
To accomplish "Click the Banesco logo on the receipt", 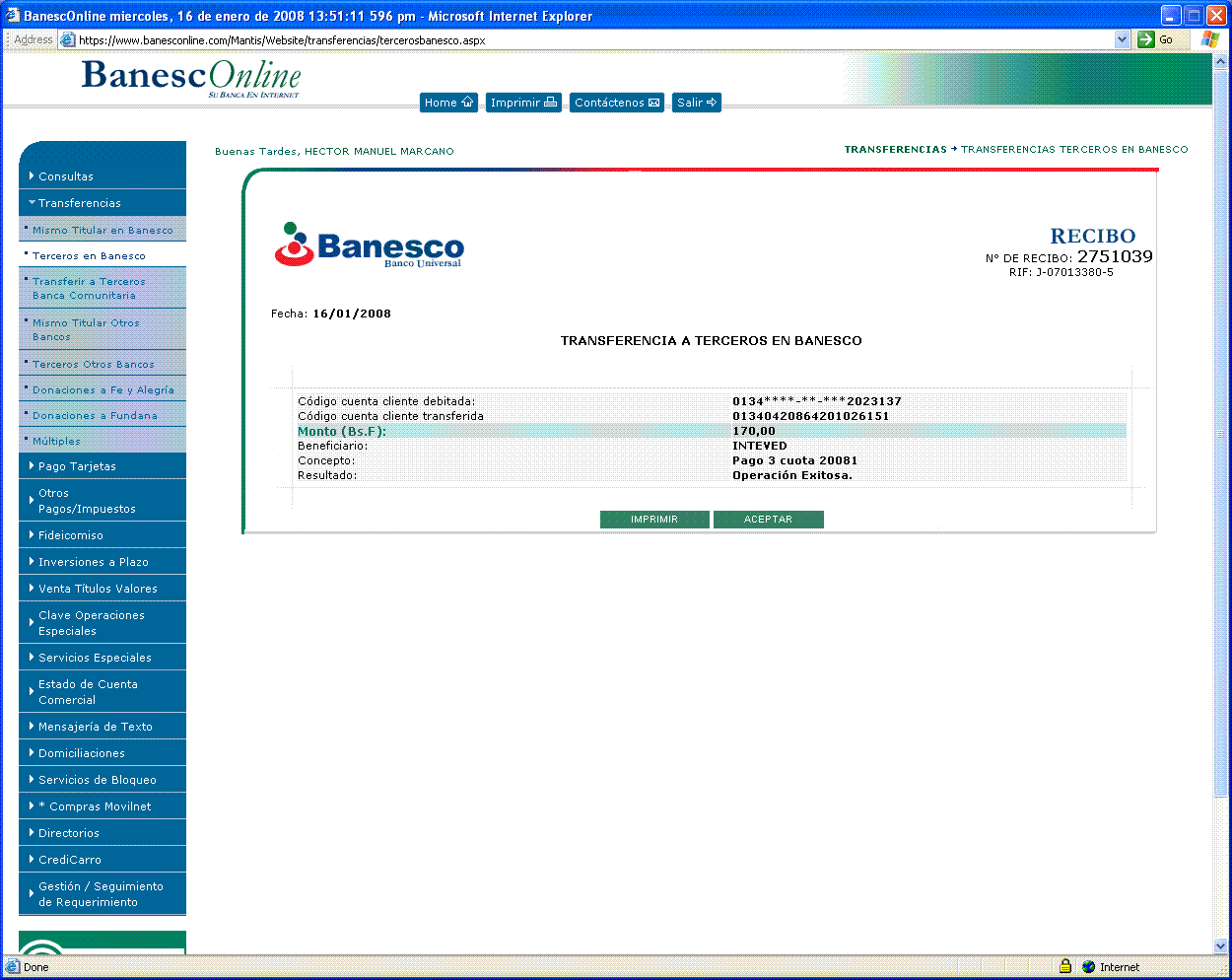I will [x=369, y=245].
